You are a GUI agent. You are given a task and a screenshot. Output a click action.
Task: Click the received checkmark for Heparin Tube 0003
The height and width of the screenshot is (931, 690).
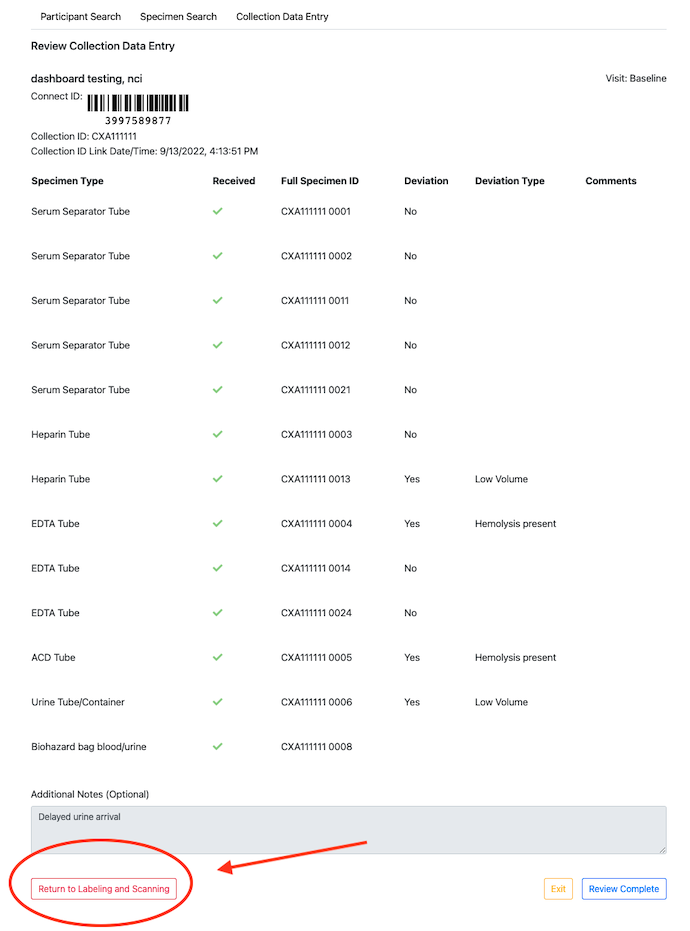click(x=217, y=435)
